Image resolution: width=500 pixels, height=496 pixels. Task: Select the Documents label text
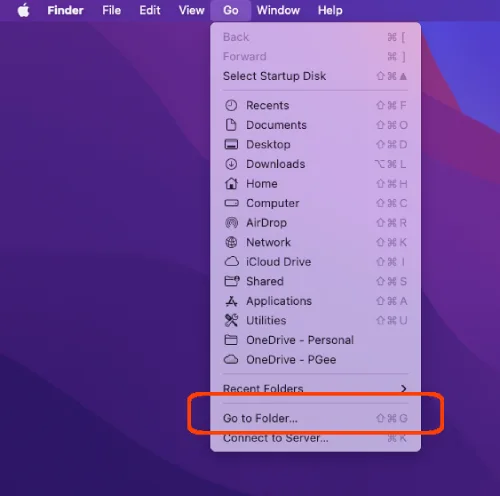coord(276,125)
